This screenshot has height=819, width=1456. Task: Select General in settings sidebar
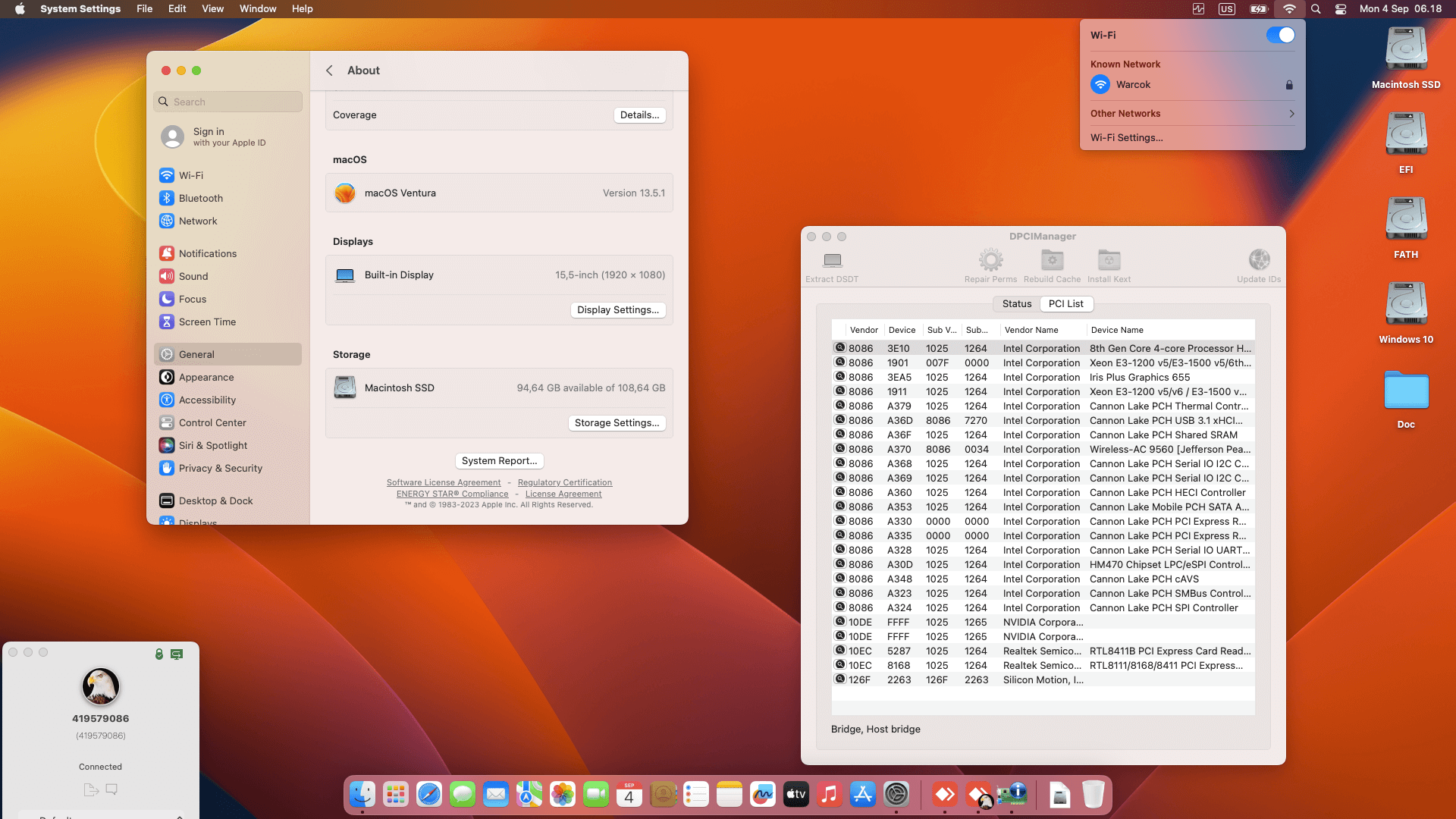(228, 354)
